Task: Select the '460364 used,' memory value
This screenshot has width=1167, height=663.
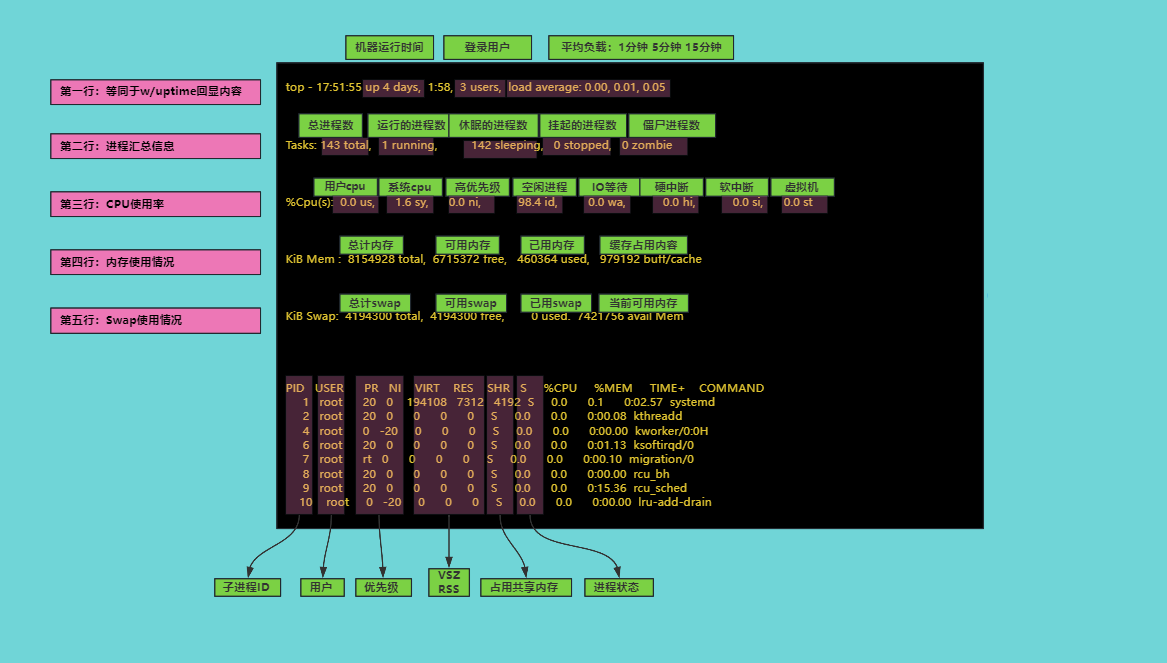Action: tap(553, 259)
